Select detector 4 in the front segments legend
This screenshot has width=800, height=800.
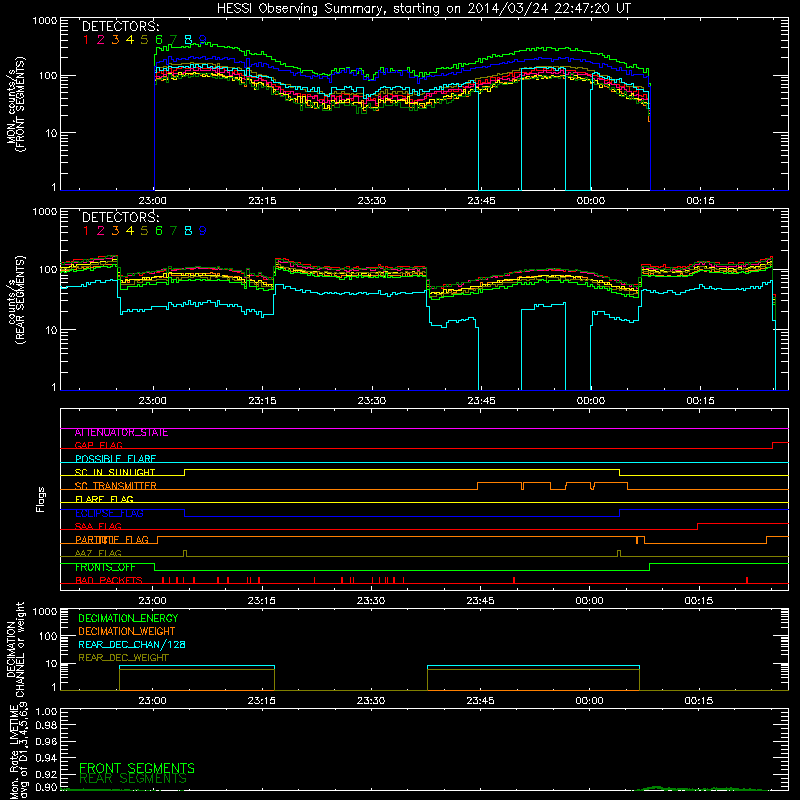(x=130, y=40)
